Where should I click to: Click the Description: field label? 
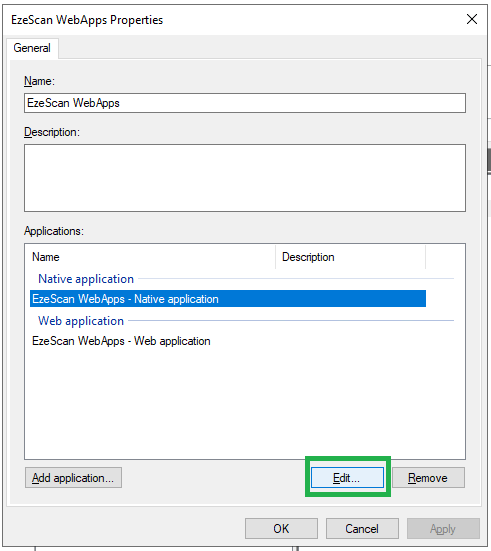click(52, 132)
